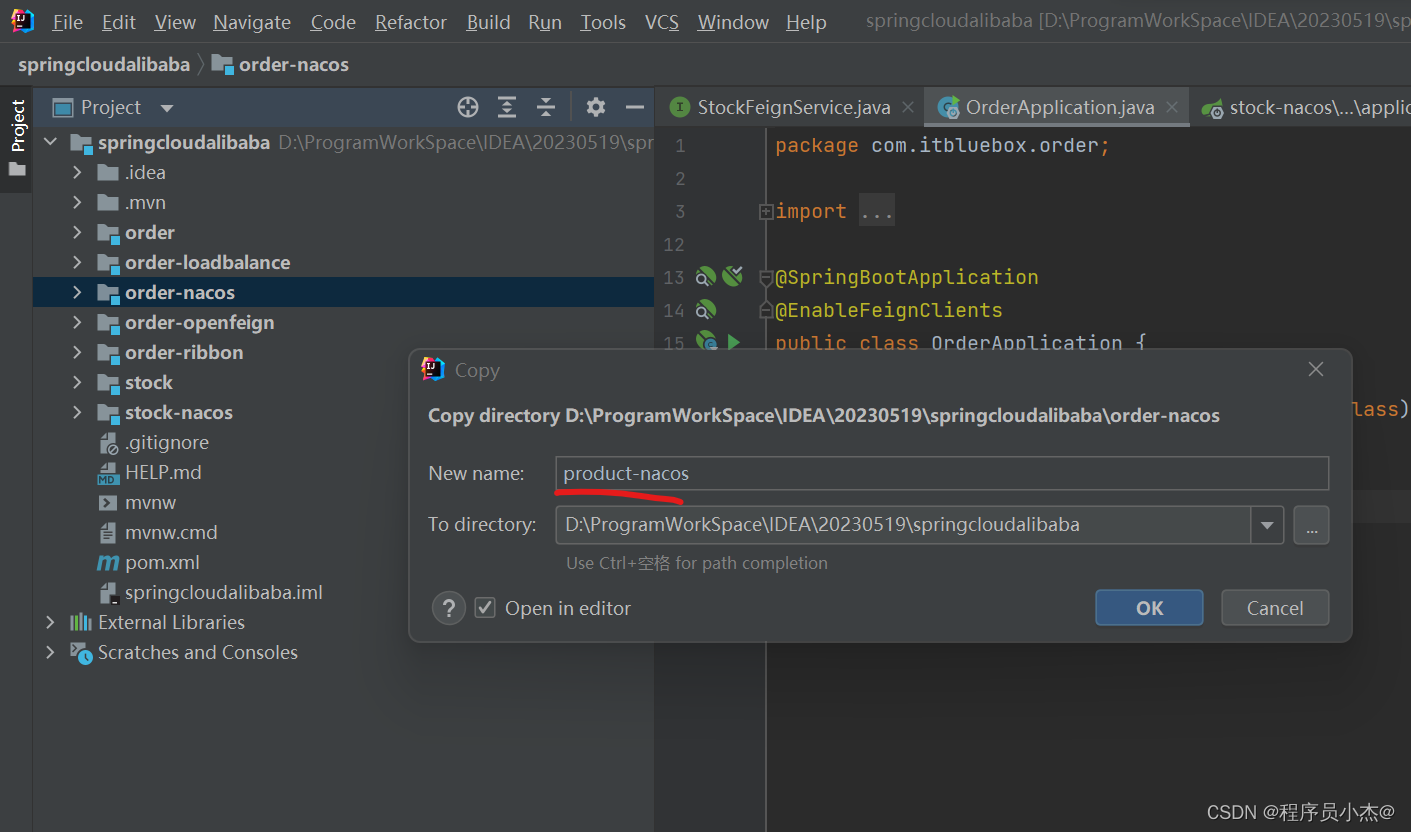
Task: Click the Spring gutter icon on line 13
Action: [x=706, y=277]
